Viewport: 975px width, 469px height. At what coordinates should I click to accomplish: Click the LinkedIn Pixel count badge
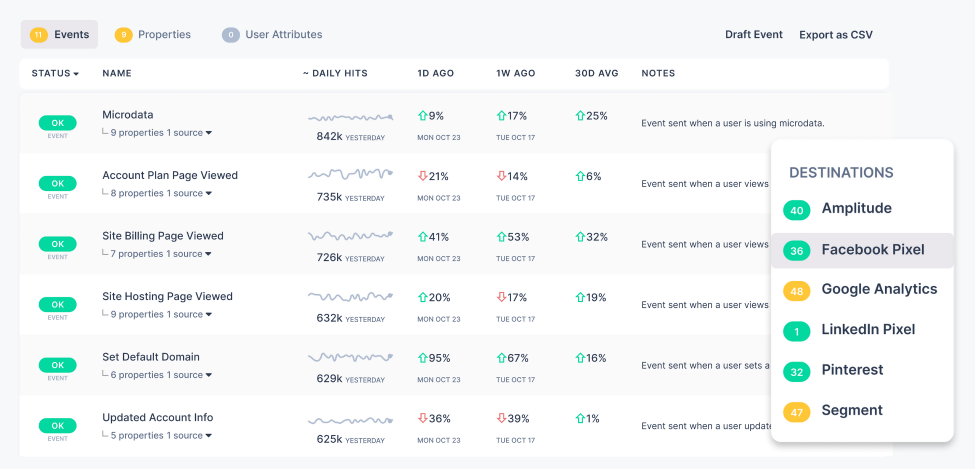tap(797, 330)
